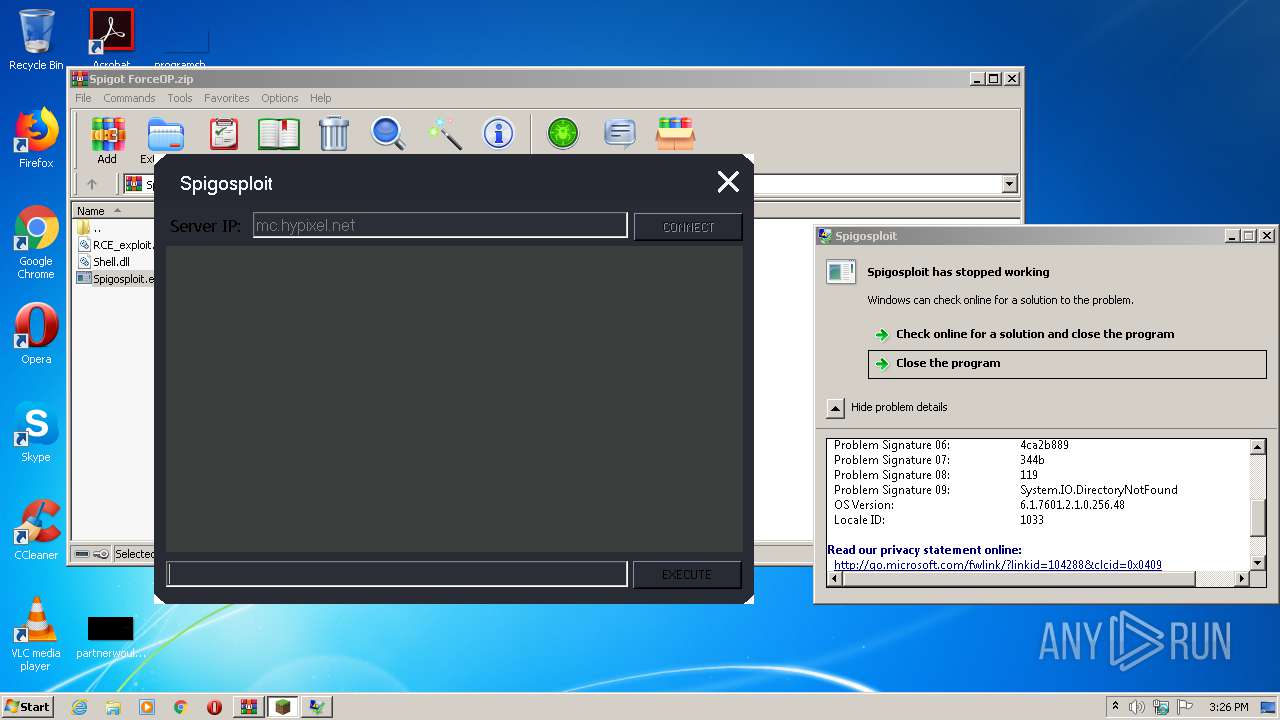Click the WinRAR Add archive icon
This screenshot has height=720, width=1280.
pyautogui.click(x=107, y=134)
